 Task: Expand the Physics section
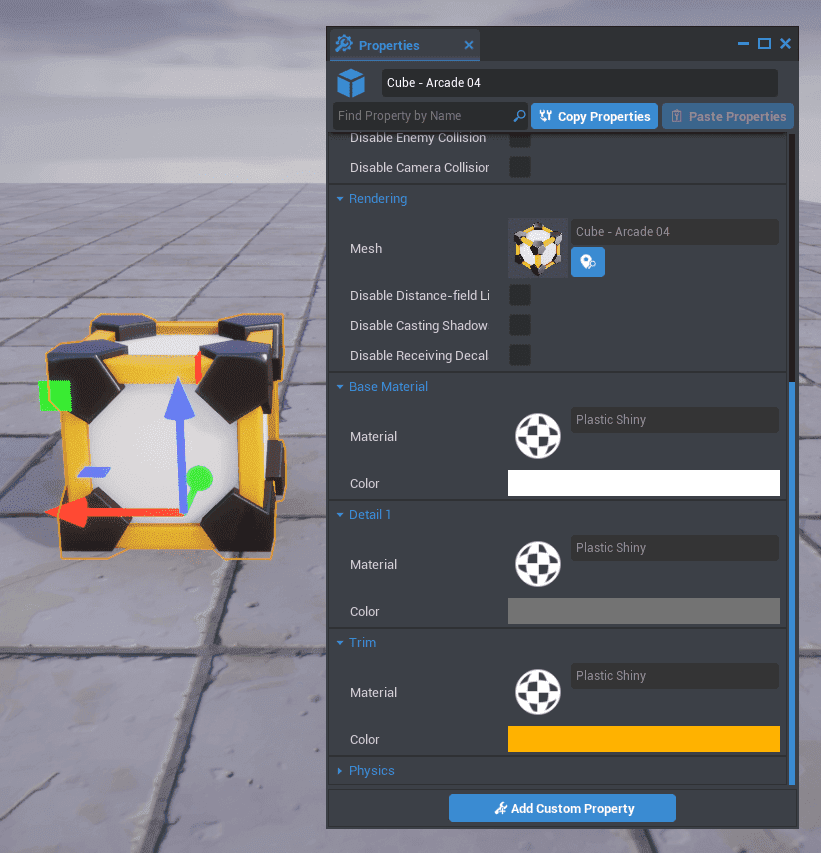click(x=371, y=771)
